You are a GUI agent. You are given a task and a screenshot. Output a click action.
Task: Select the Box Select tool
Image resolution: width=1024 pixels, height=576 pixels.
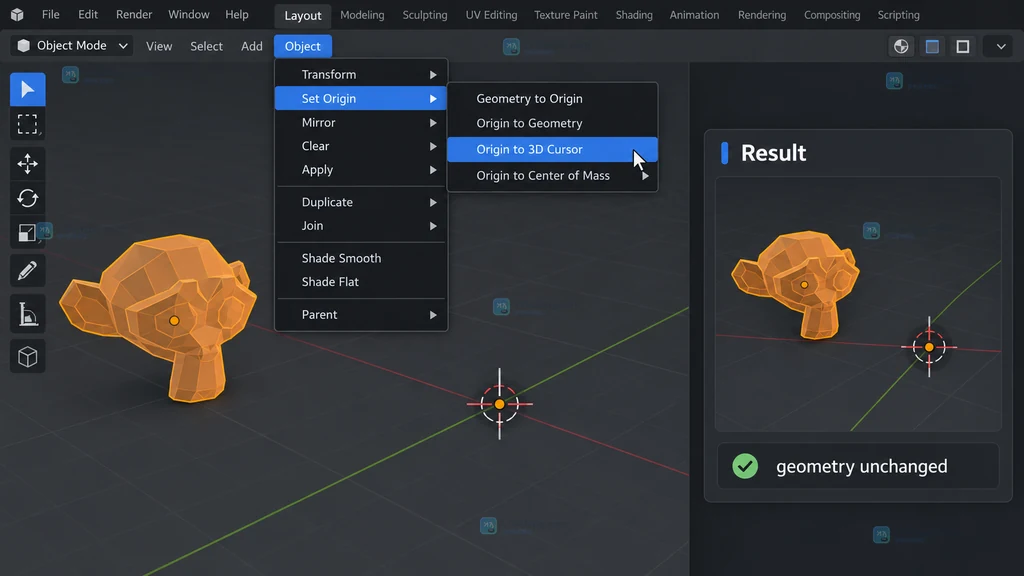(27, 124)
